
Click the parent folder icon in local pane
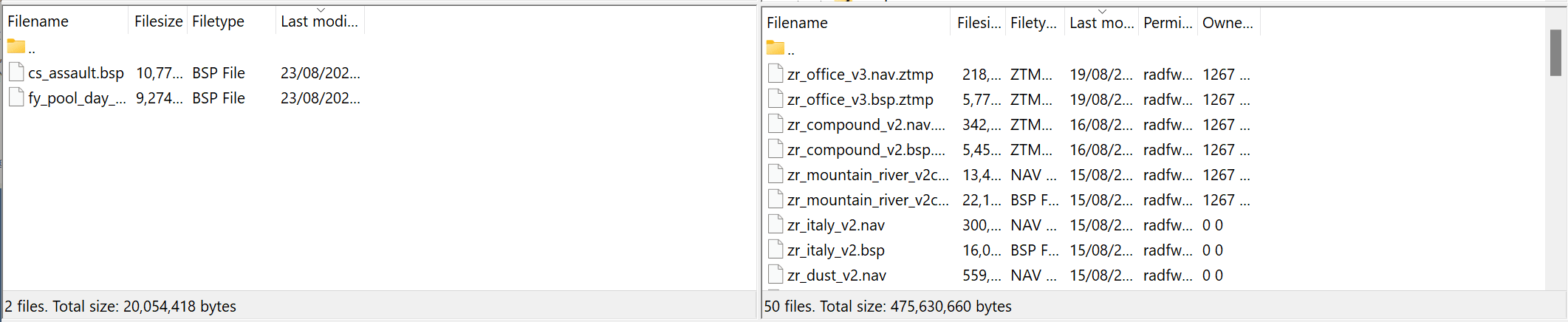coord(16,47)
